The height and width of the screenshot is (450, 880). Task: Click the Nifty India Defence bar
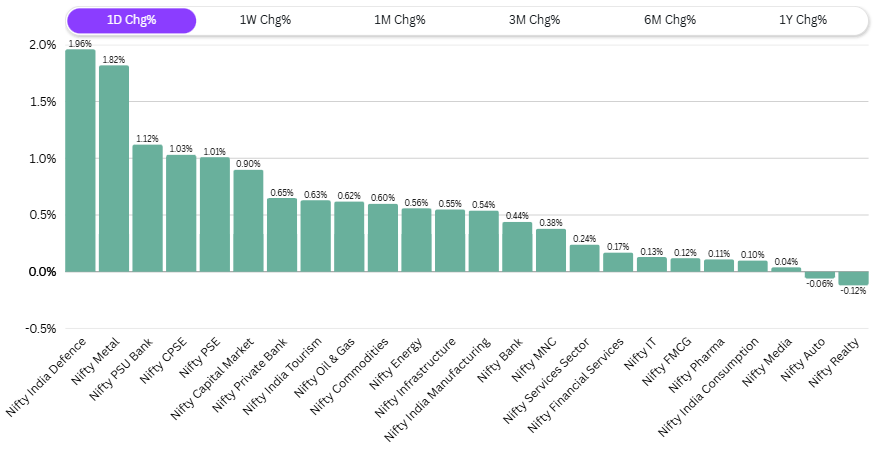(80, 160)
